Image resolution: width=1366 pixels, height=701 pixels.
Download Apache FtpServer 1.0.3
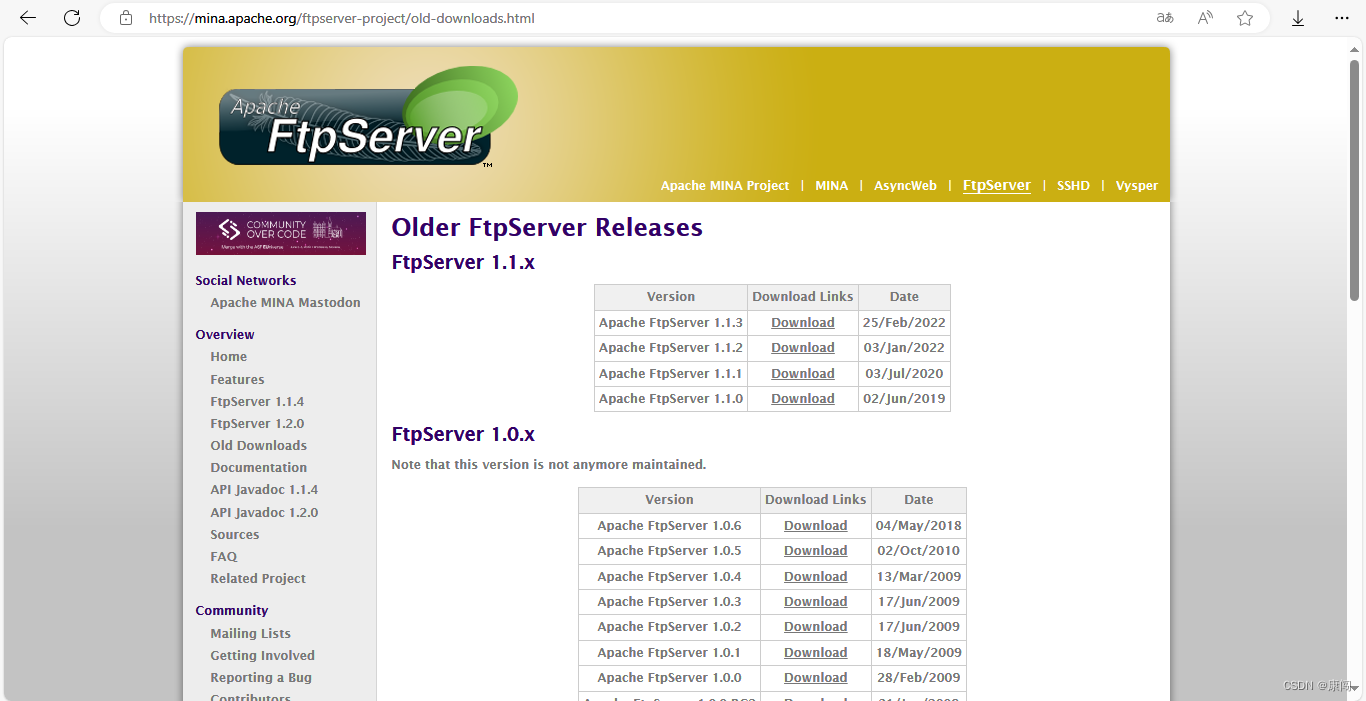(x=815, y=601)
